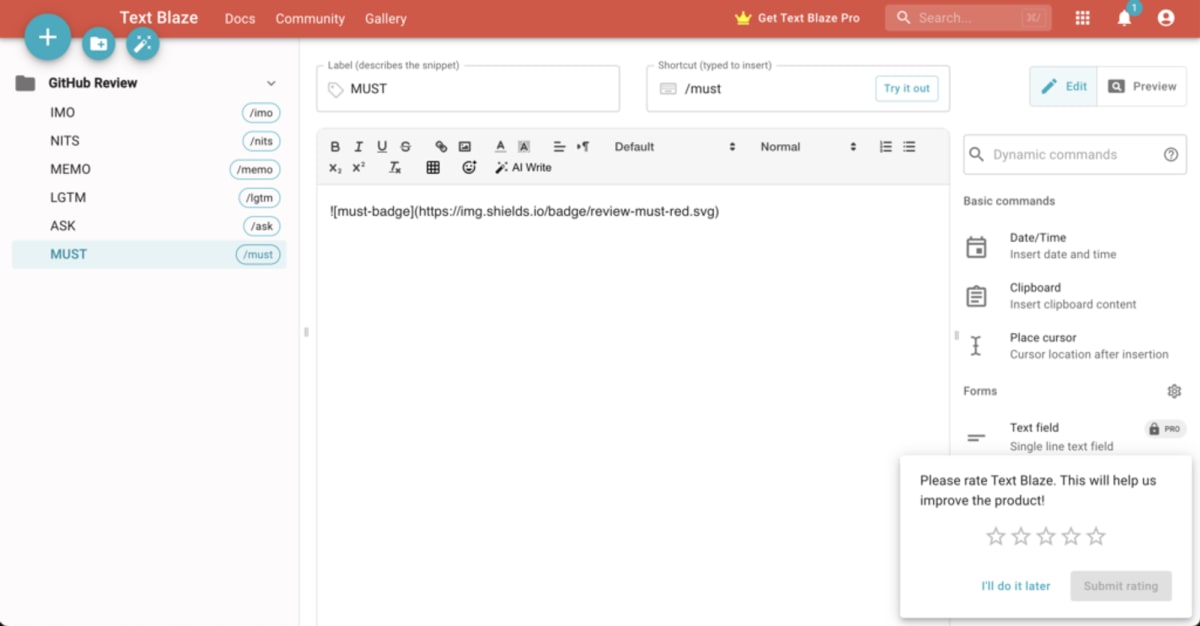Click the Label field containing MUST
The height and width of the screenshot is (626, 1200).
tap(468, 88)
